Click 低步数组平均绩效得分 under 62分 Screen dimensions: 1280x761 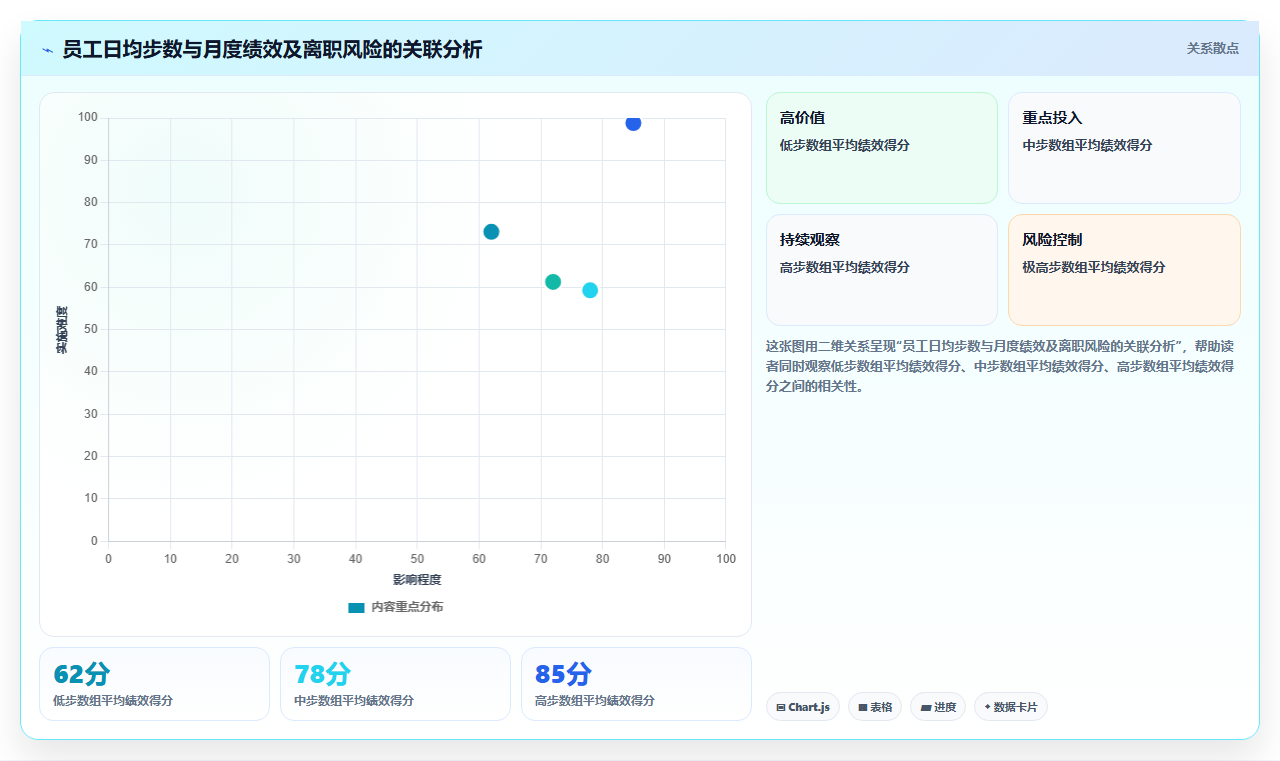113,701
